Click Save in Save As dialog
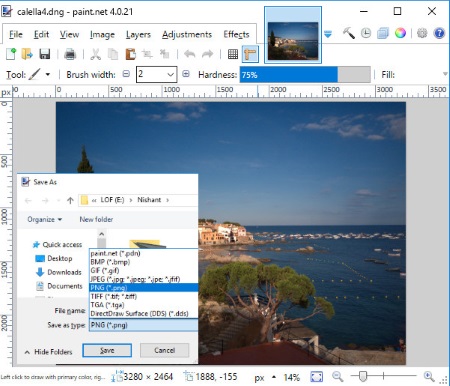The height and width of the screenshot is (386, 450). tap(107, 350)
